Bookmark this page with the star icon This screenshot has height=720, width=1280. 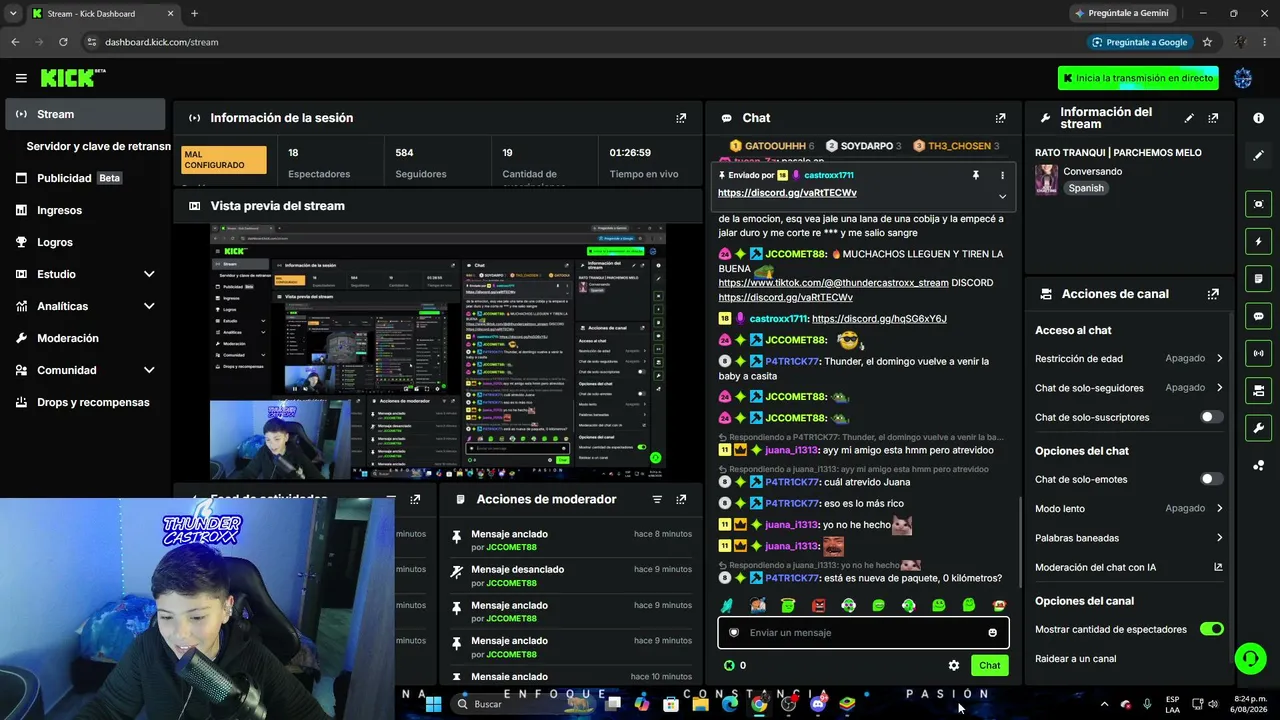pyautogui.click(x=1207, y=42)
